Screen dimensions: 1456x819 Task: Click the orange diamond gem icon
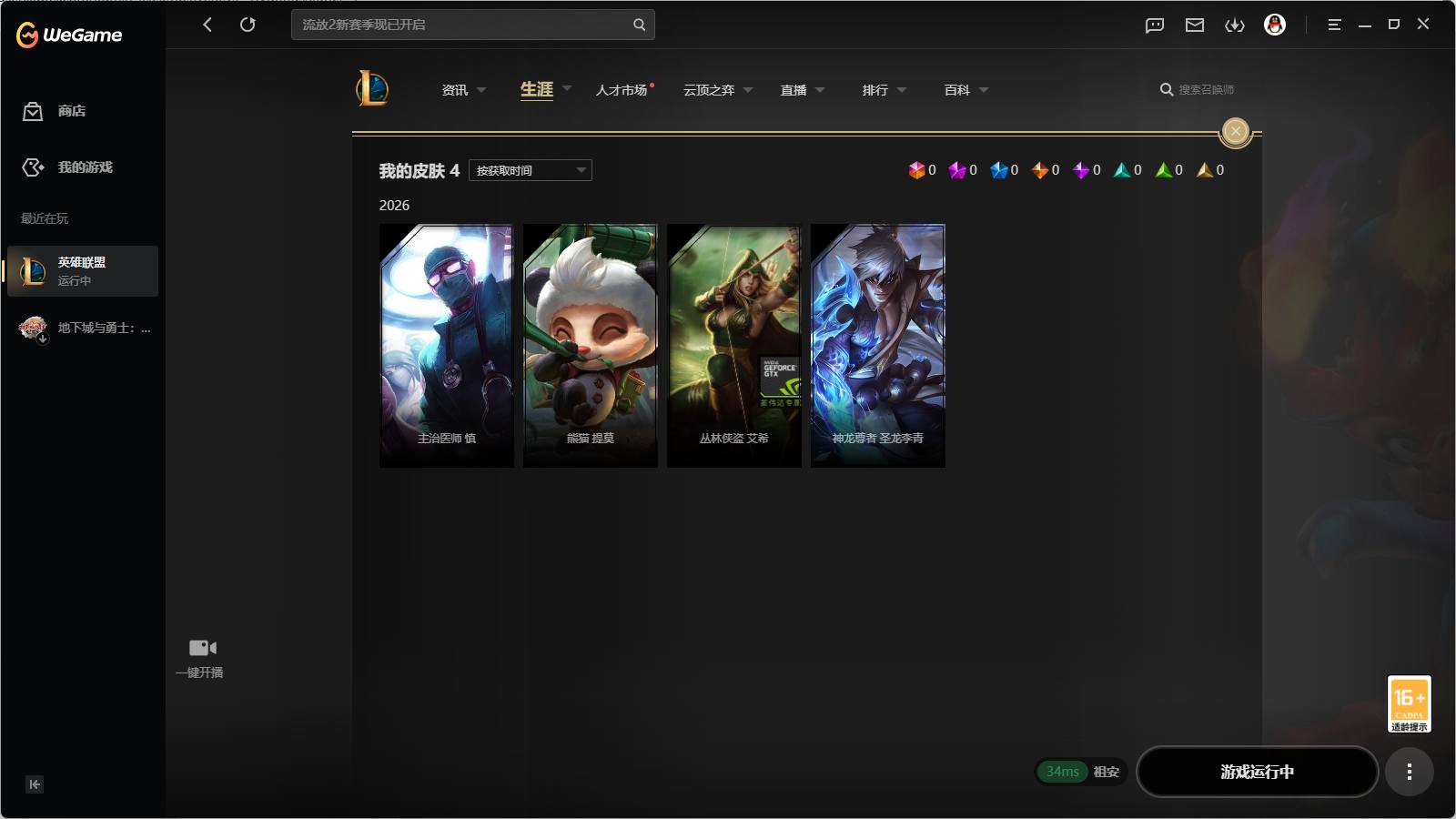click(x=1040, y=170)
